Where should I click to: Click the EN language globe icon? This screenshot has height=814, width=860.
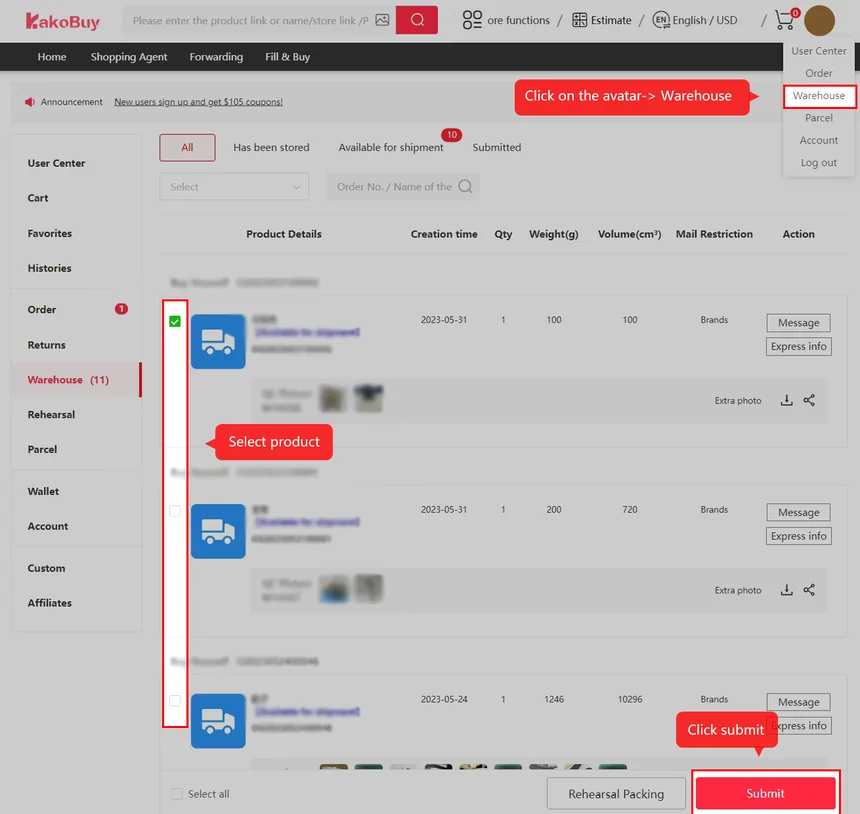tap(661, 20)
